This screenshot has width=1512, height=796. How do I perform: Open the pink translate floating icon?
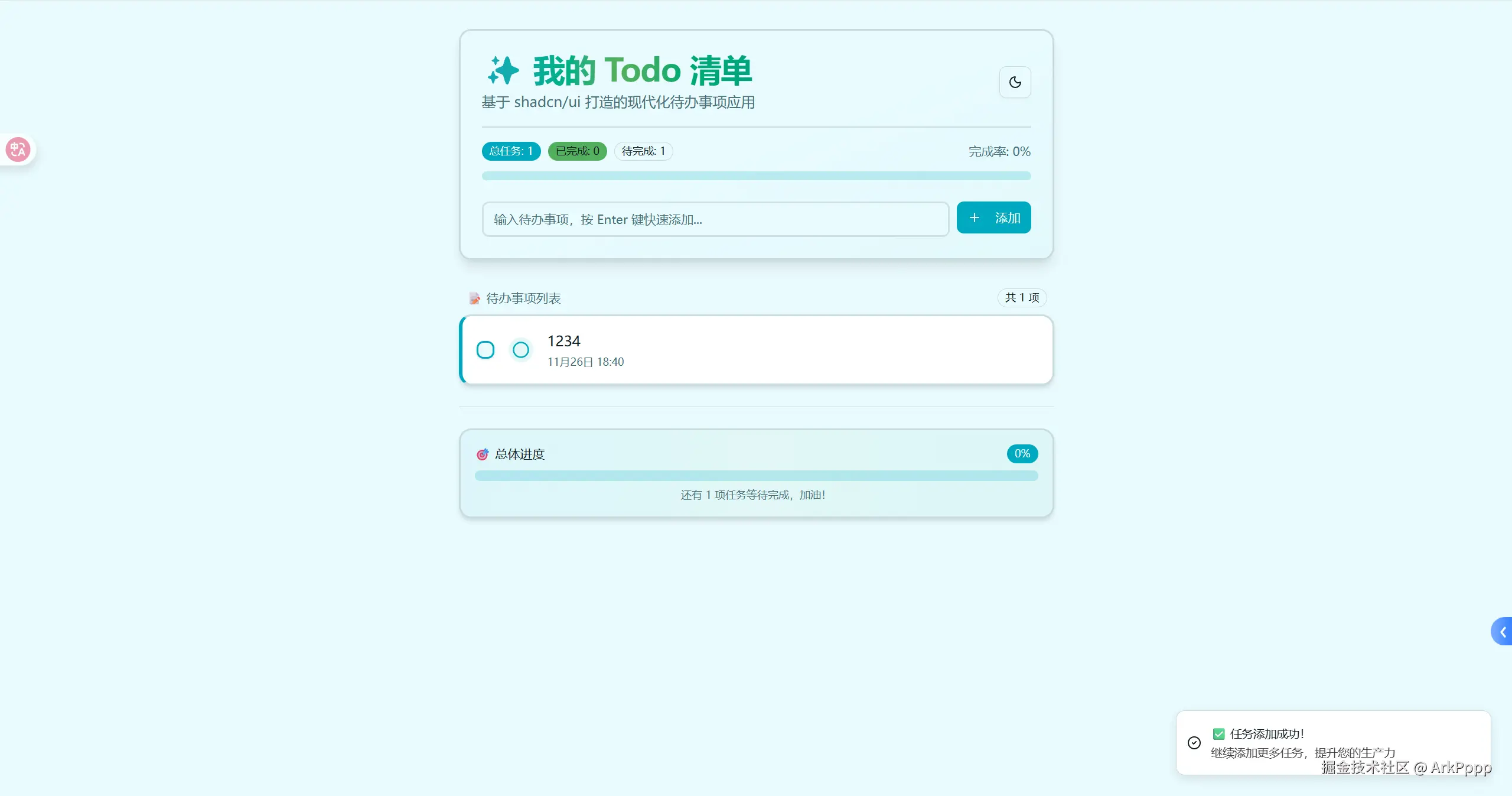point(18,150)
